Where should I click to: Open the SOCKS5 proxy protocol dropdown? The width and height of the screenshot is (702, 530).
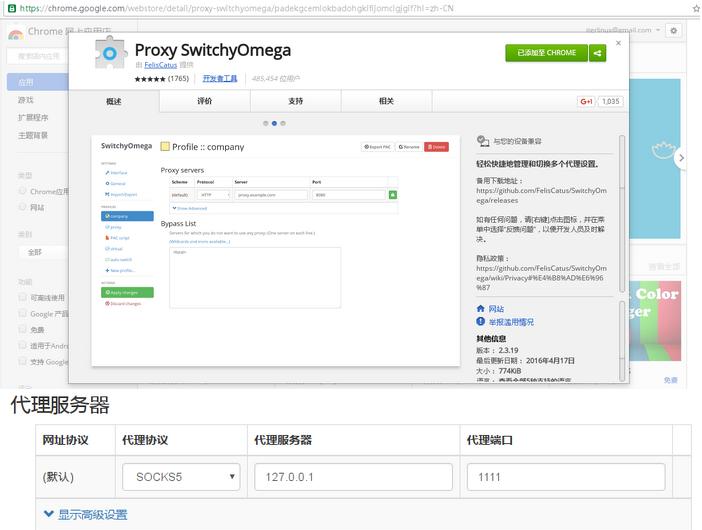click(181, 477)
